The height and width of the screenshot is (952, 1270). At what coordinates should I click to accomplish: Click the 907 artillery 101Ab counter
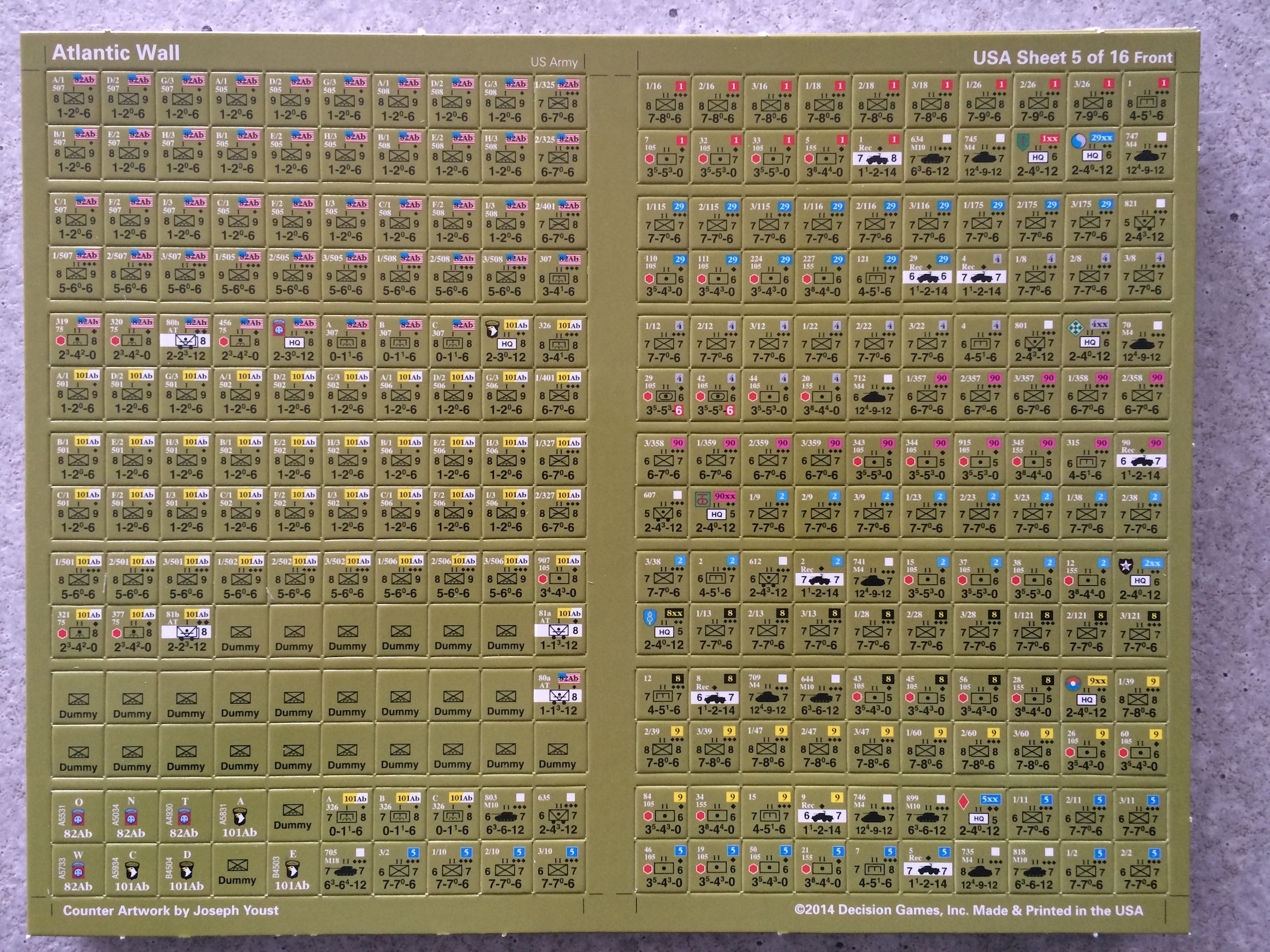(x=559, y=578)
